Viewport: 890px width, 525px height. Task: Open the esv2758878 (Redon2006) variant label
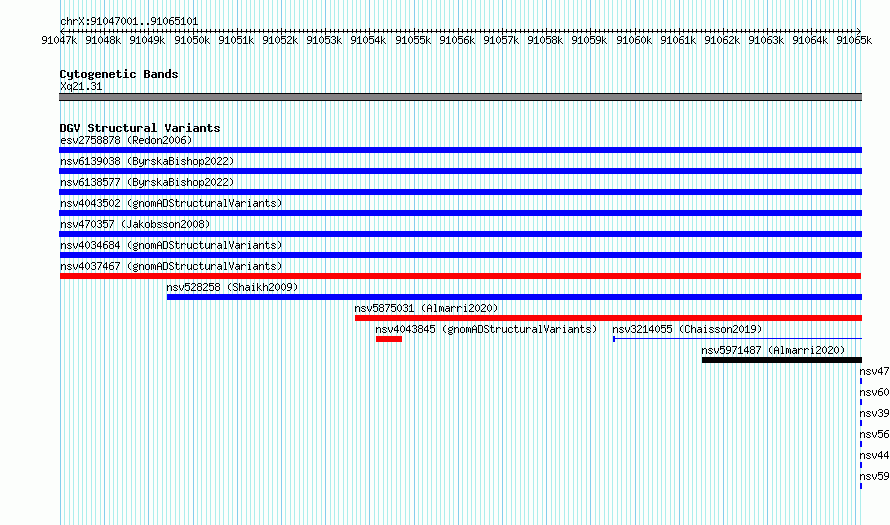(126, 140)
